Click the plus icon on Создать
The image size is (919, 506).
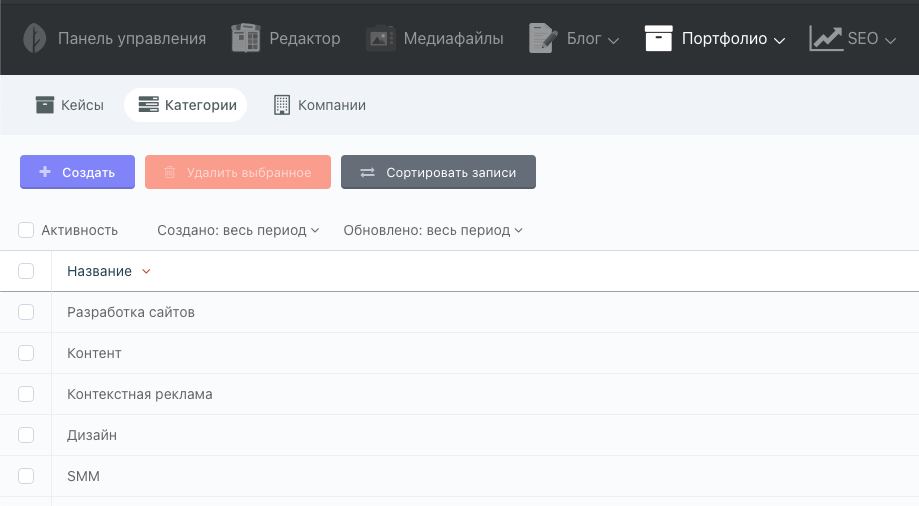(x=45, y=172)
